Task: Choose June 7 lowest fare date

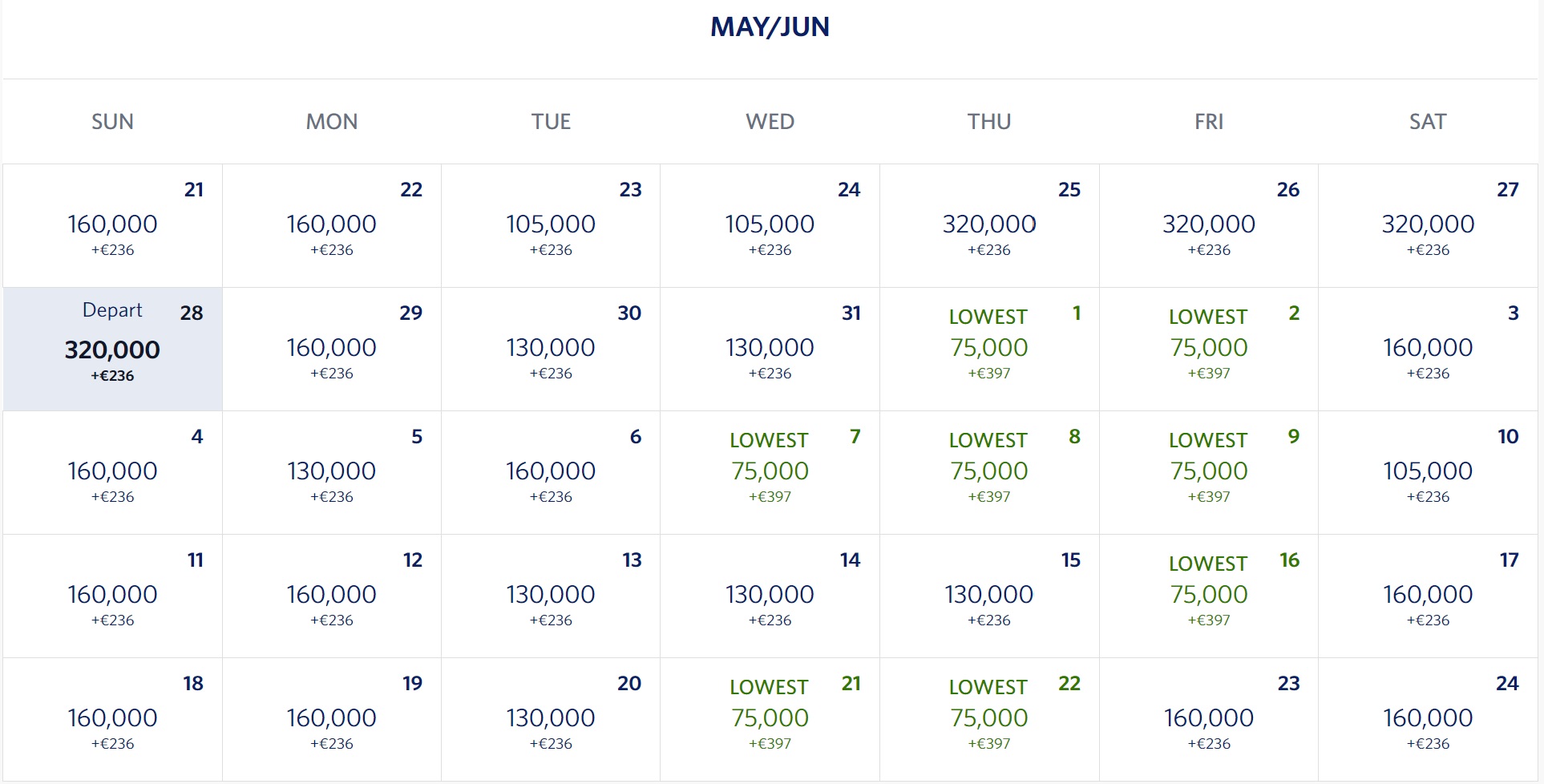Action: click(770, 473)
